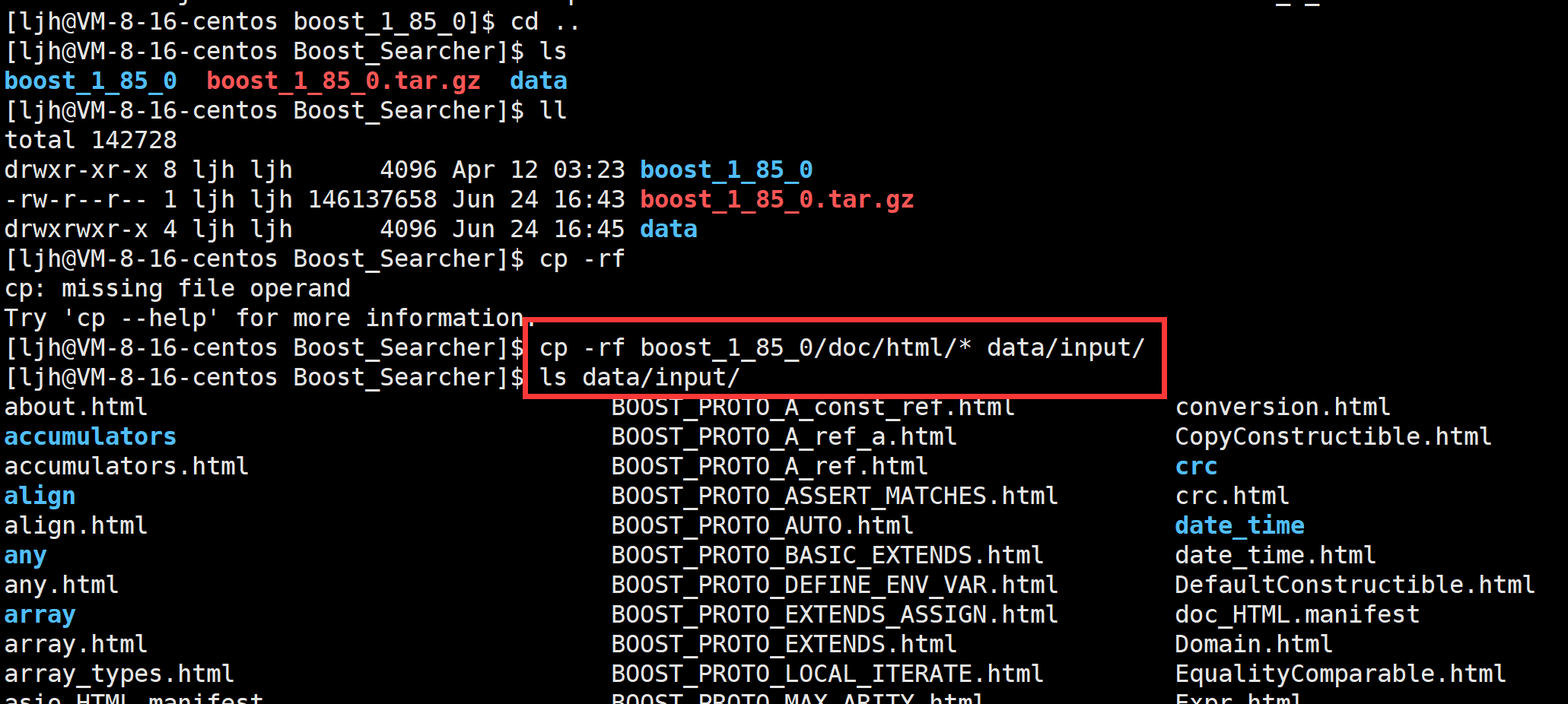Click the date 'Jun 24 16:45'
This screenshot has width=1568, height=704.
click(x=539, y=229)
